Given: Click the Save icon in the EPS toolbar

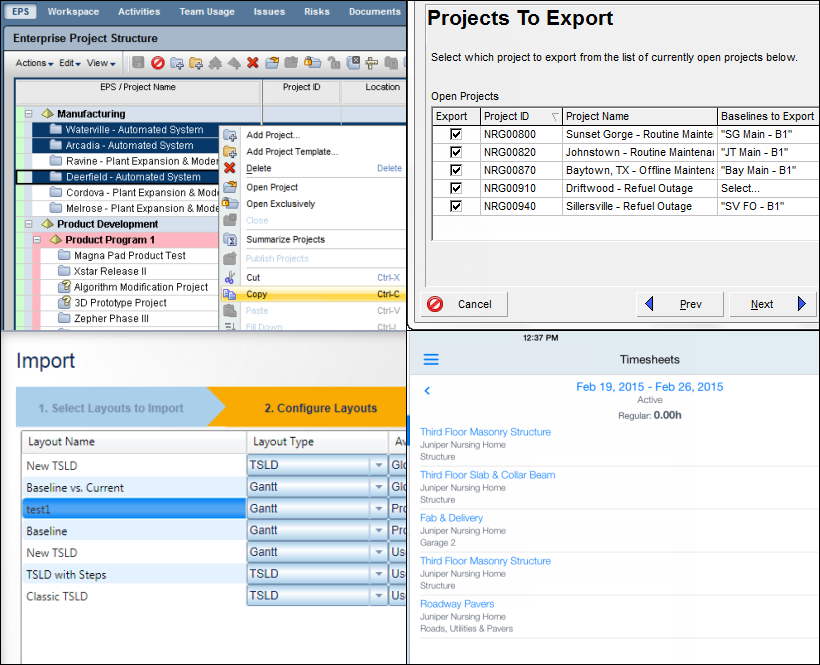Looking at the screenshot, I should click(136, 62).
